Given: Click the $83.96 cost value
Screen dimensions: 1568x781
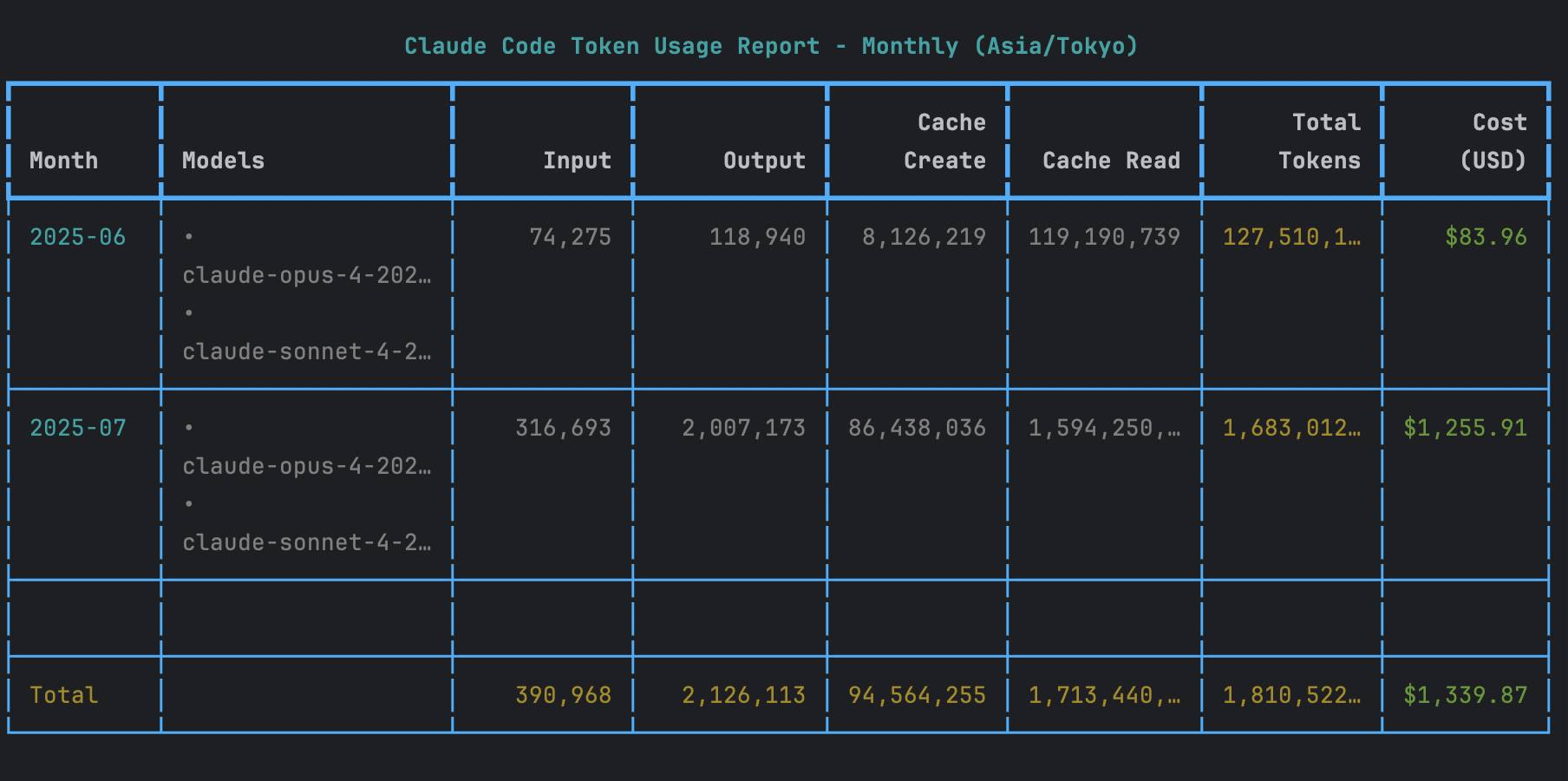Looking at the screenshot, I should point(1486,237).
